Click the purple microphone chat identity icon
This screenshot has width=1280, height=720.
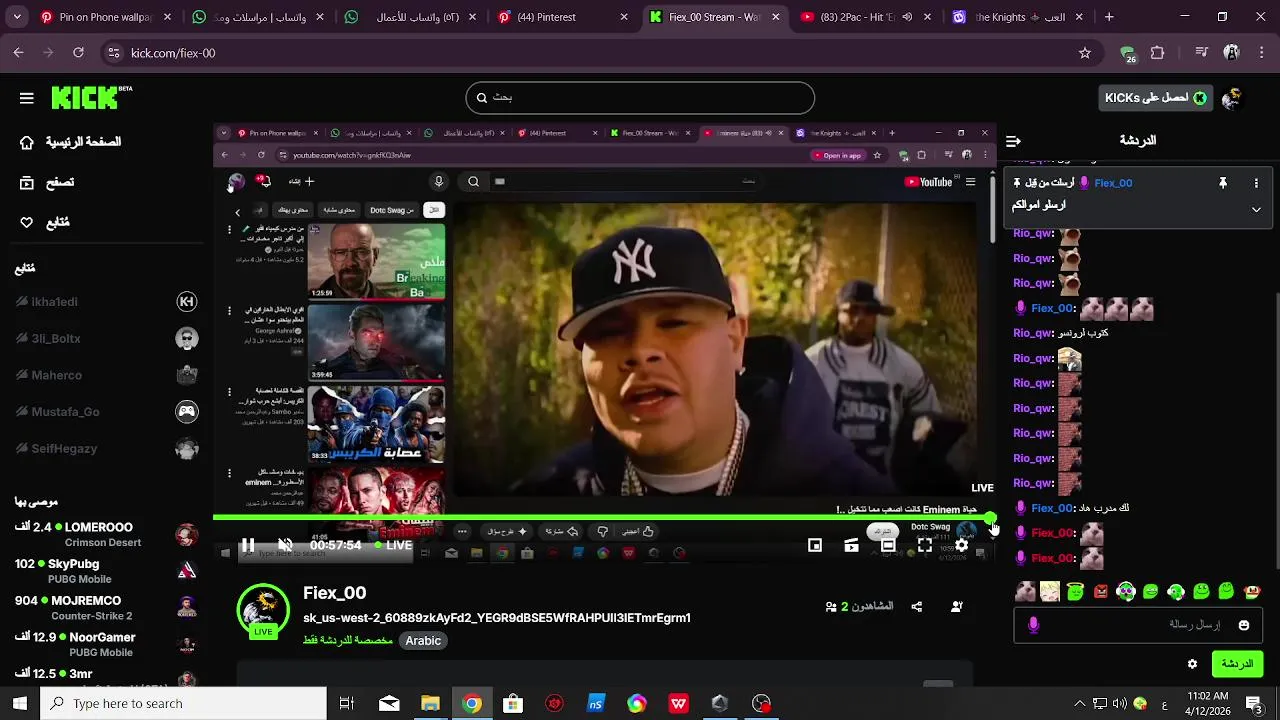click(x=1033, y=625)
